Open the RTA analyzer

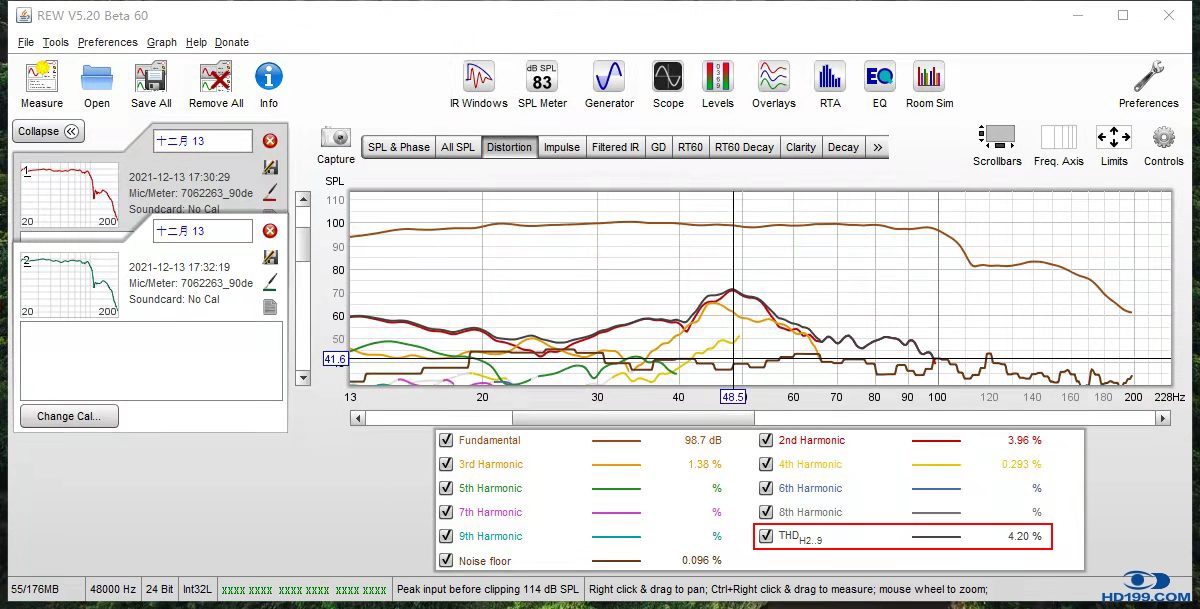click(830, 78)
